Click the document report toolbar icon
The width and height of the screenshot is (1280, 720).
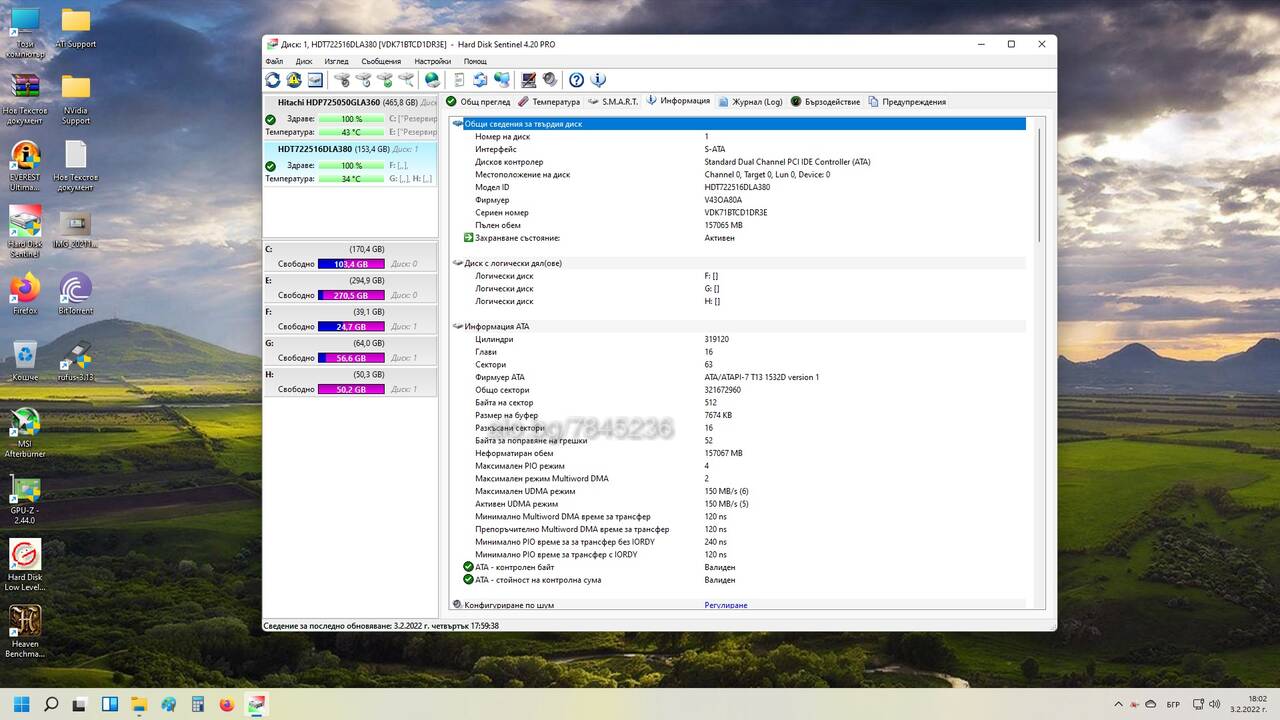pos(459,80)
